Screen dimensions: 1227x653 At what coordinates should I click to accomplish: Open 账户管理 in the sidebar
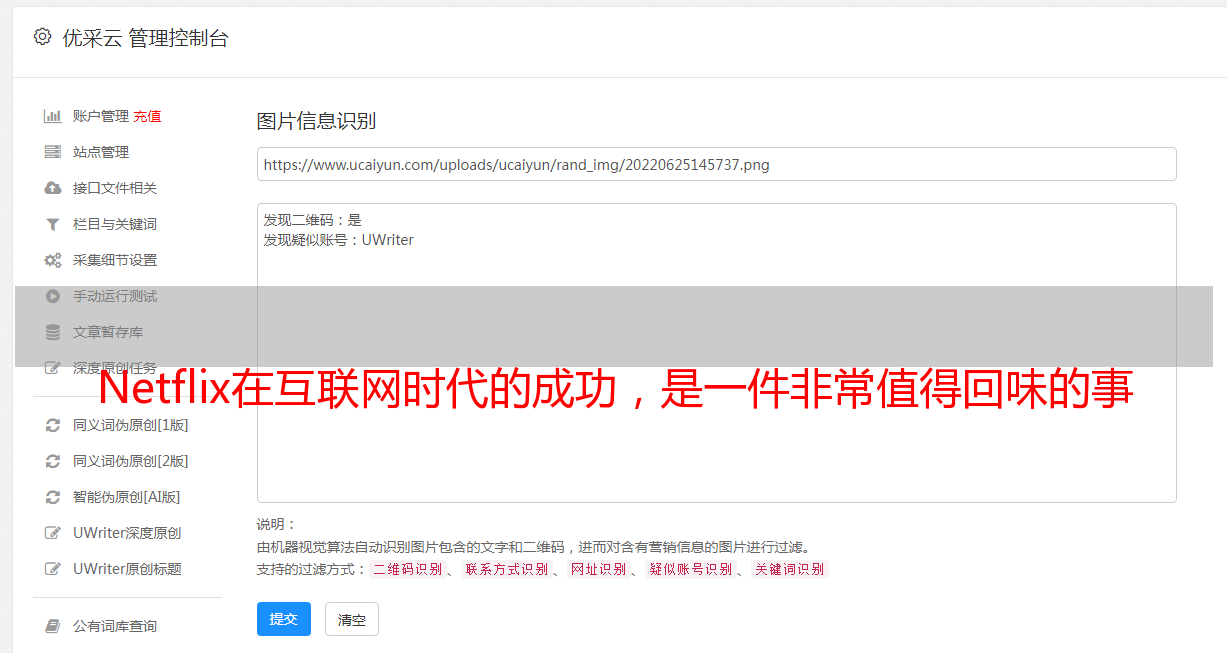coord(101,116)
